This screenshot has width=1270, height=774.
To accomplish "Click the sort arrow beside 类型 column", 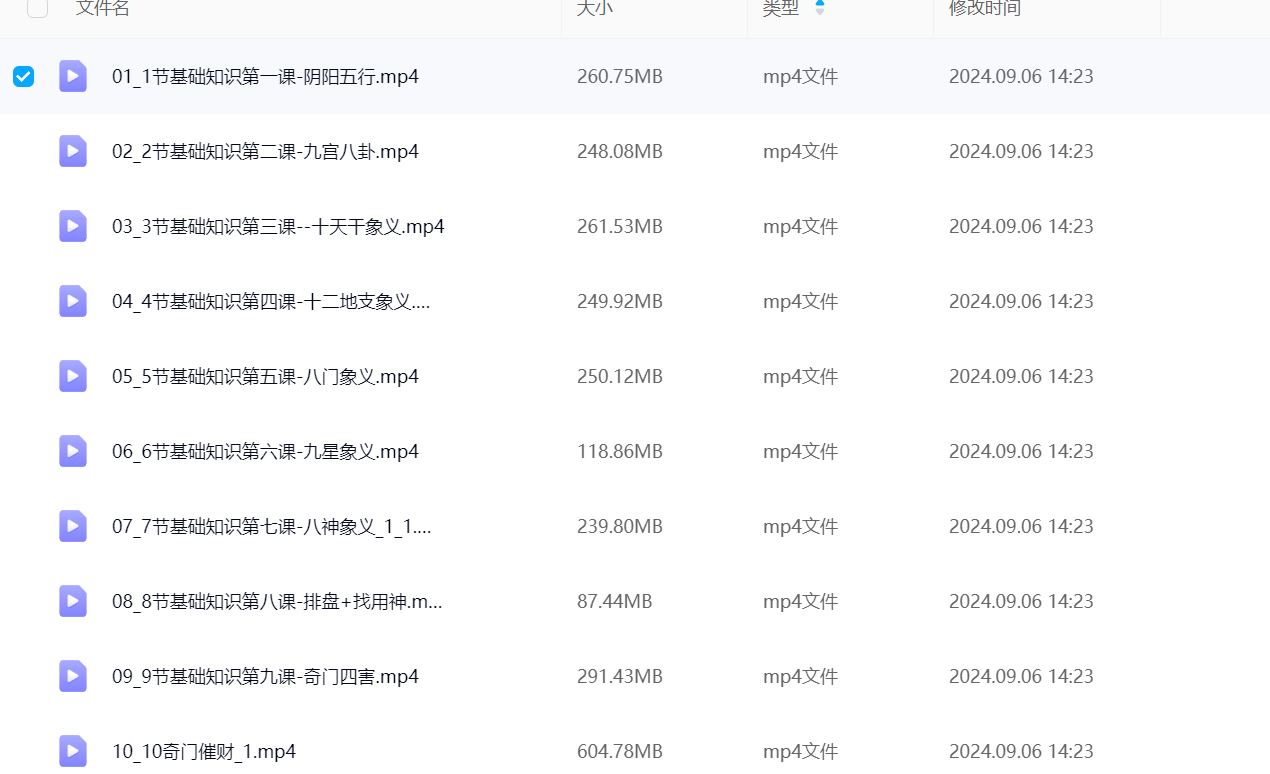I will click(820, 8).
